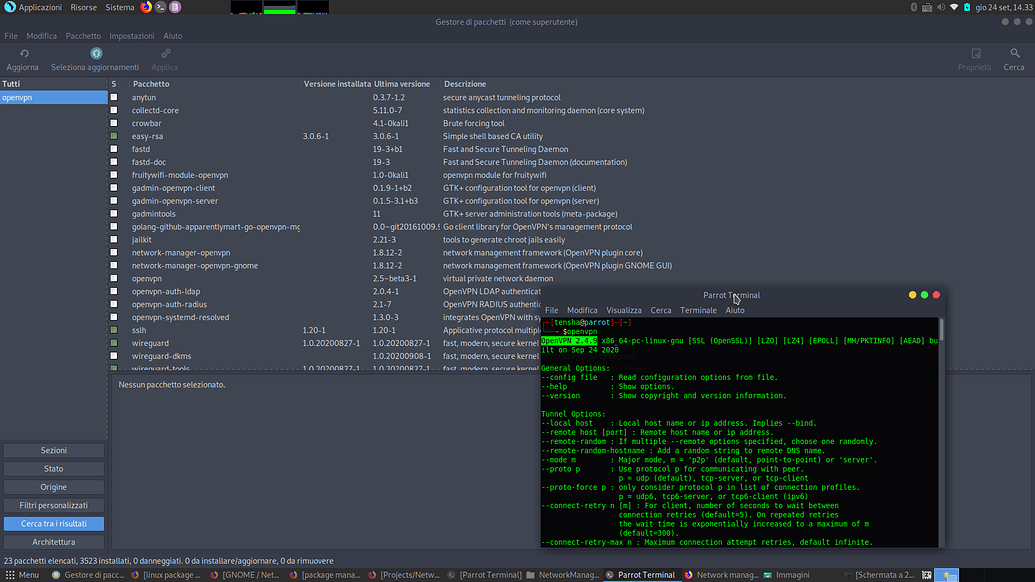Click the date and time clock in top panel
The image size is (1035, 582).
(x=1003, y=7)
